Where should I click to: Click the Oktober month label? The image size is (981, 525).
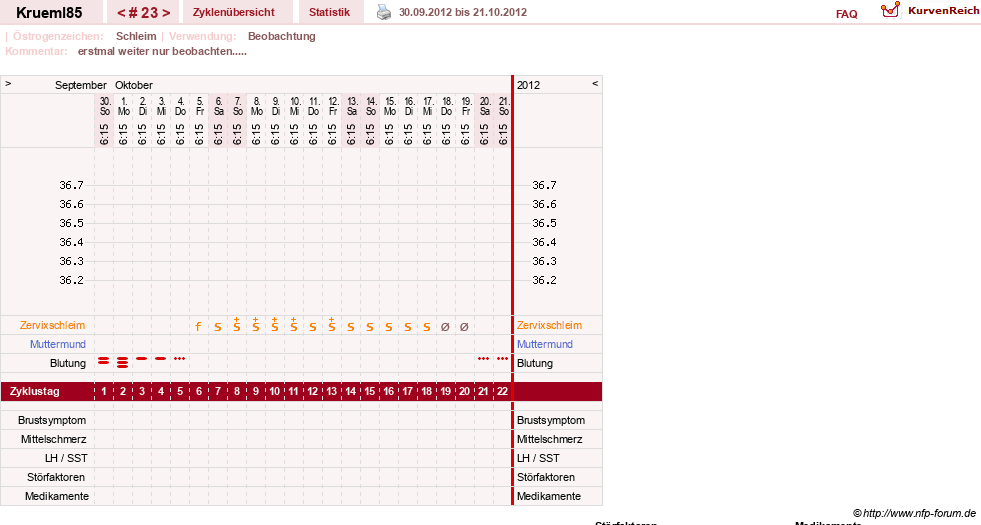(x=133, y=85)
